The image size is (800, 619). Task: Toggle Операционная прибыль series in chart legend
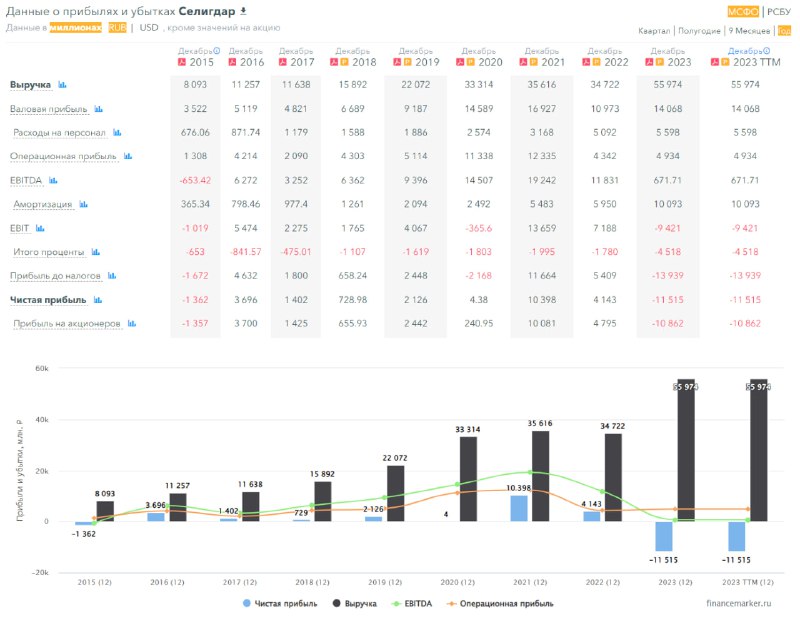(x=500, y=604)
